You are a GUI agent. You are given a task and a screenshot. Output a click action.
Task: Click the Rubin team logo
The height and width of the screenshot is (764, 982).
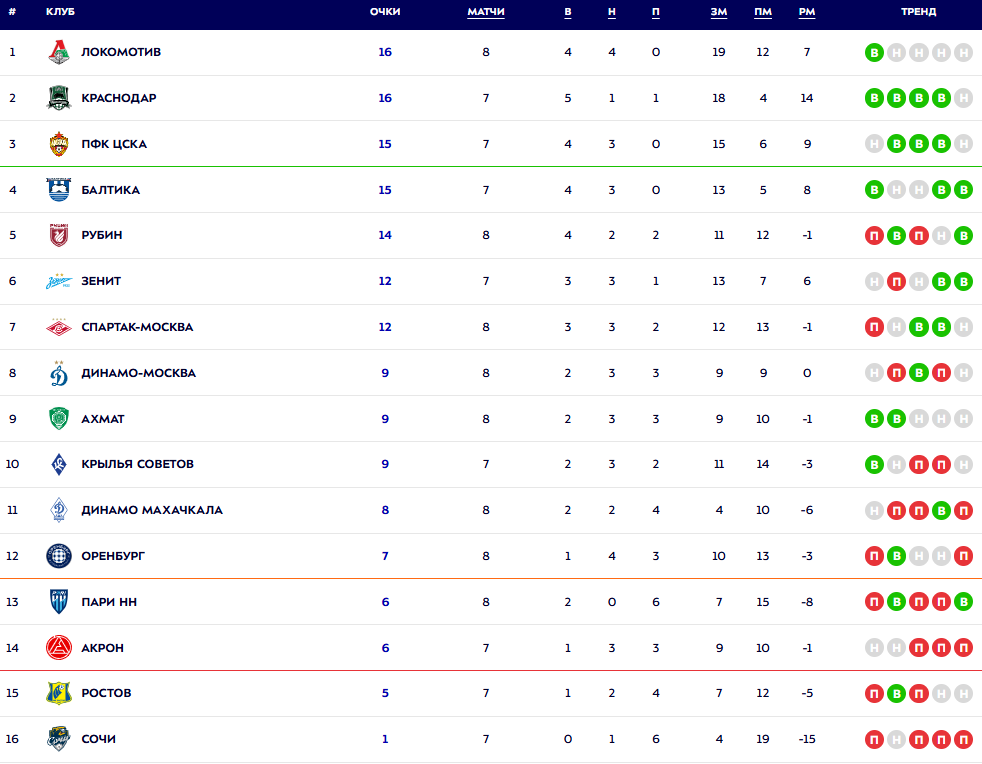click(x=59, y=236)
